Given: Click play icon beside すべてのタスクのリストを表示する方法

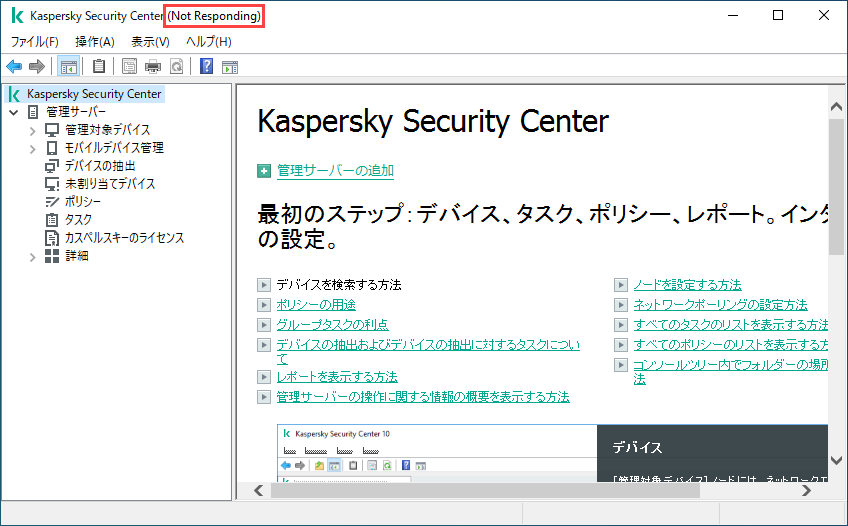Looking at the screenshot, I should pos(621,325).
